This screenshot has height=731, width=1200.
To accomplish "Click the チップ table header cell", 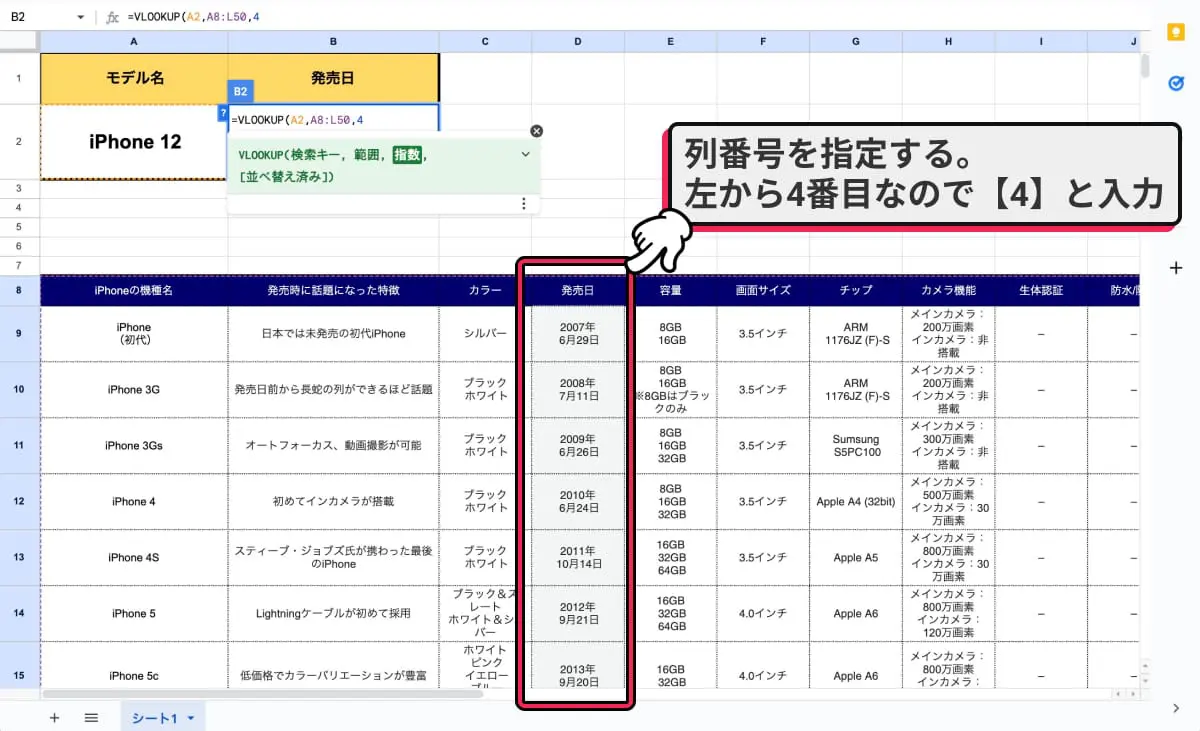I will (x=856, y=290).
